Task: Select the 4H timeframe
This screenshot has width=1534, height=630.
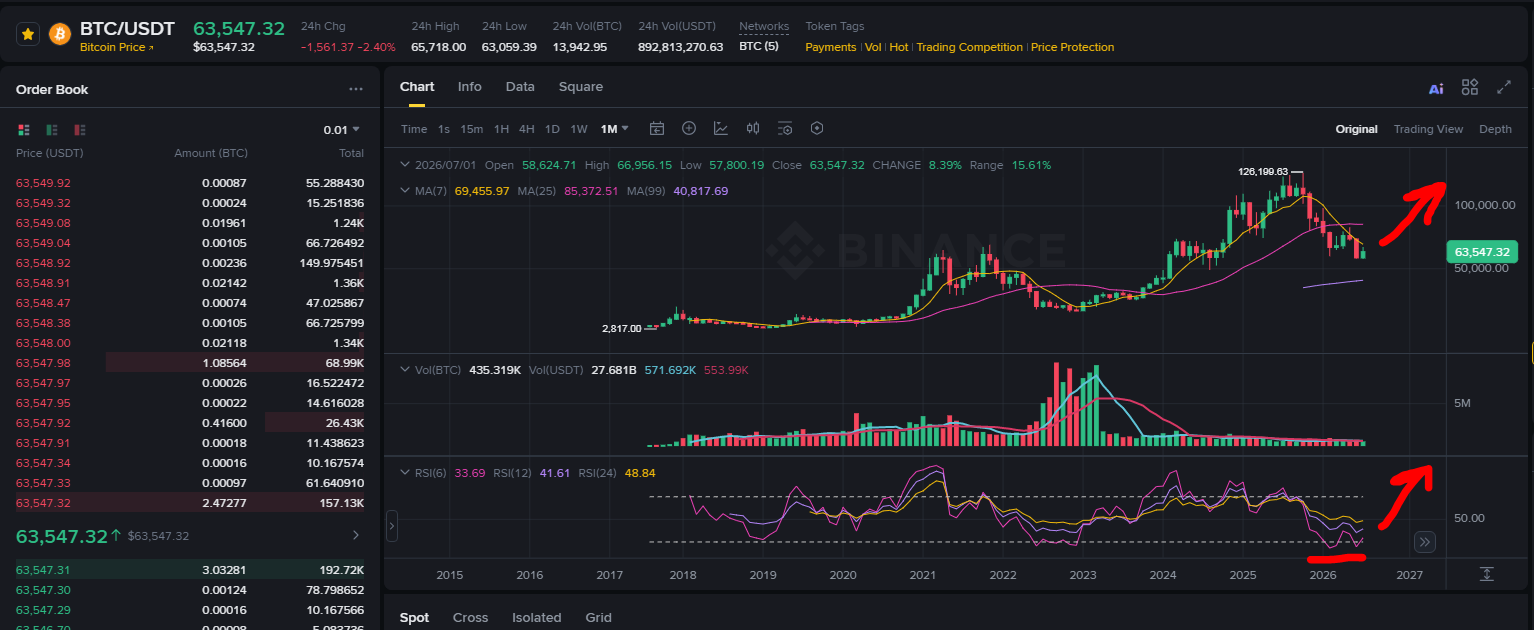Action: (526, 129)
